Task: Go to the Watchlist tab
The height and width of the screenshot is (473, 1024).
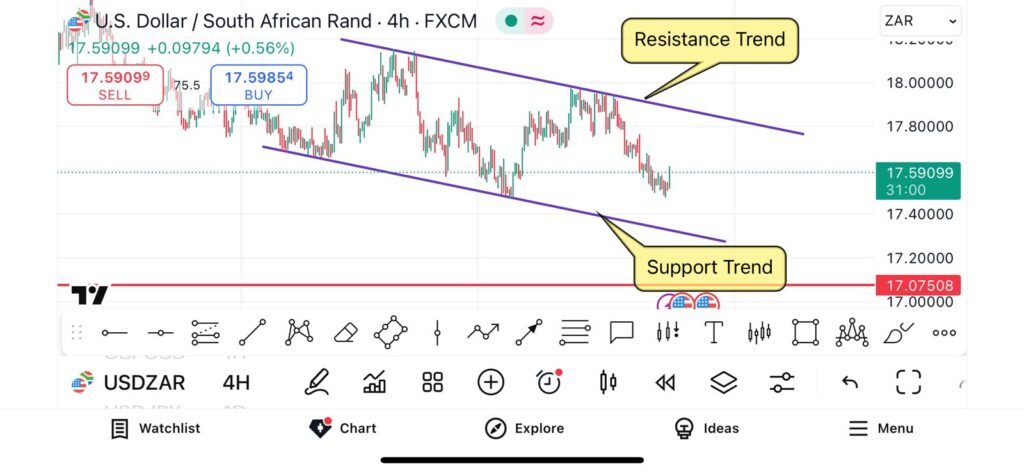Action: pyautogui.click(x=156, y=428)
